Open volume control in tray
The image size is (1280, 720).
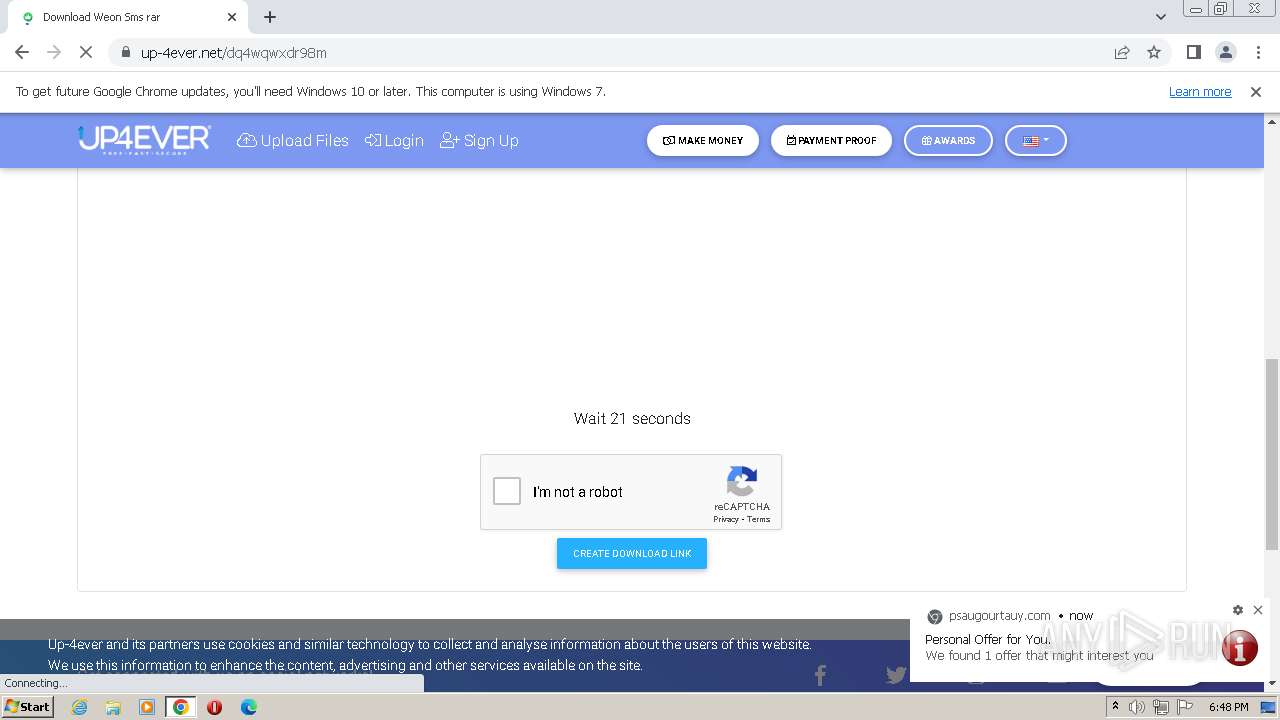[x=1137, y=707]
